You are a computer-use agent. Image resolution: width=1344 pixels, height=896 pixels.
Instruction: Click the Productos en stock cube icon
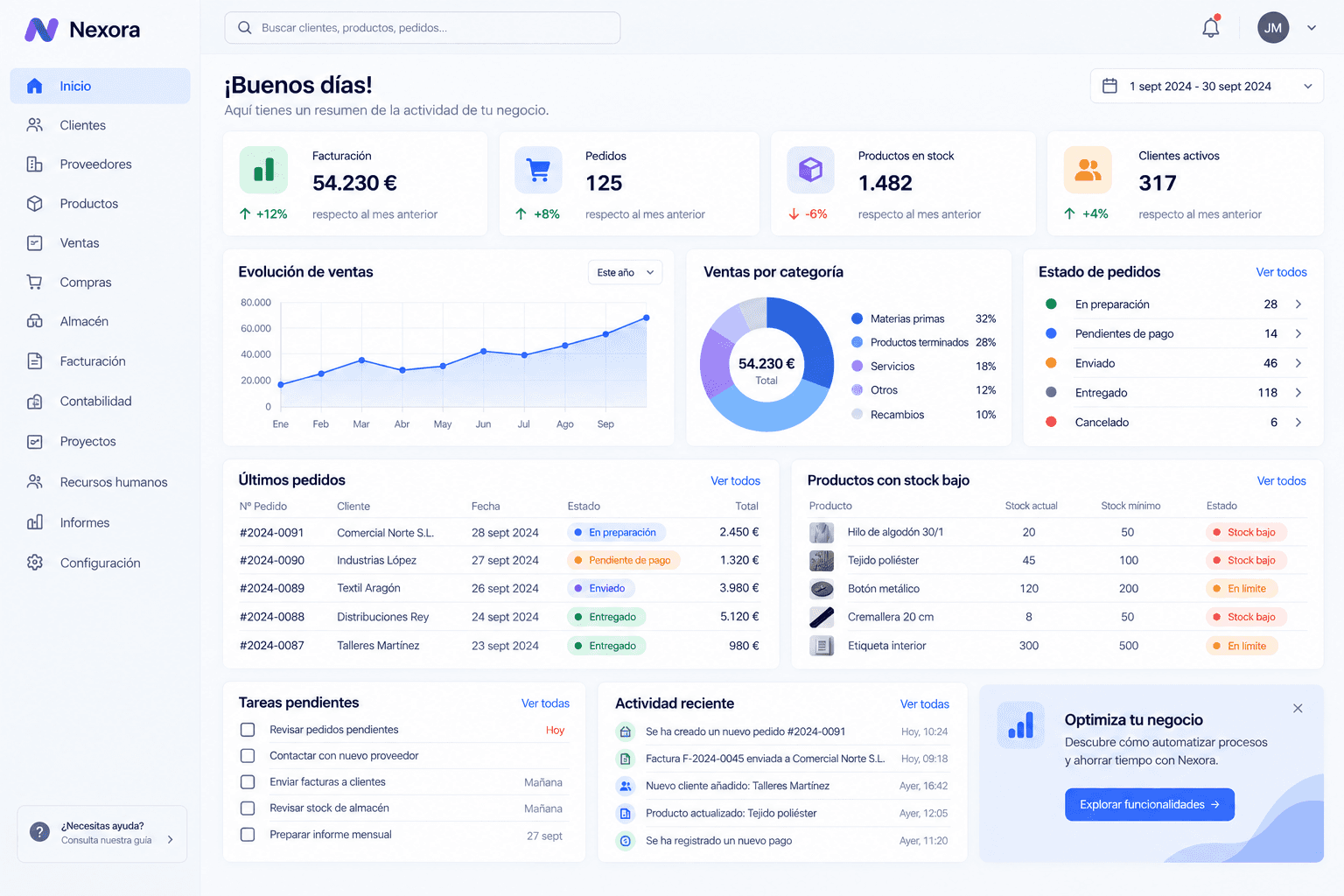pyautogui.click(x=811, y=170)
